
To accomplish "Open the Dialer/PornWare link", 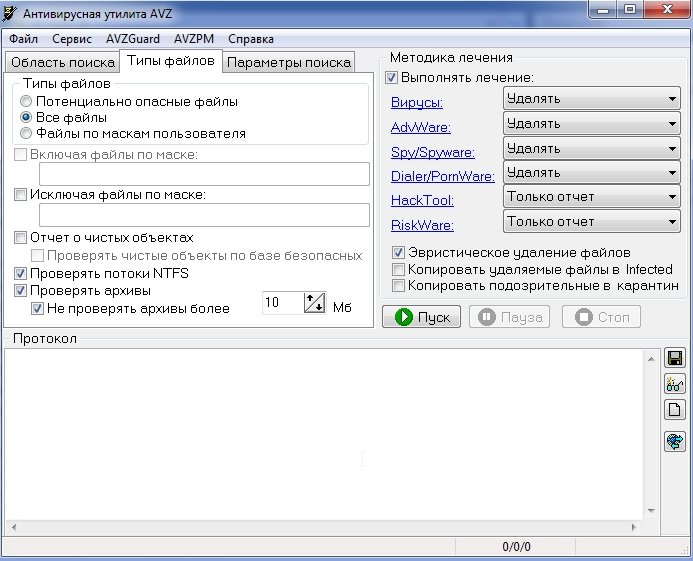I will coord(443,176).
